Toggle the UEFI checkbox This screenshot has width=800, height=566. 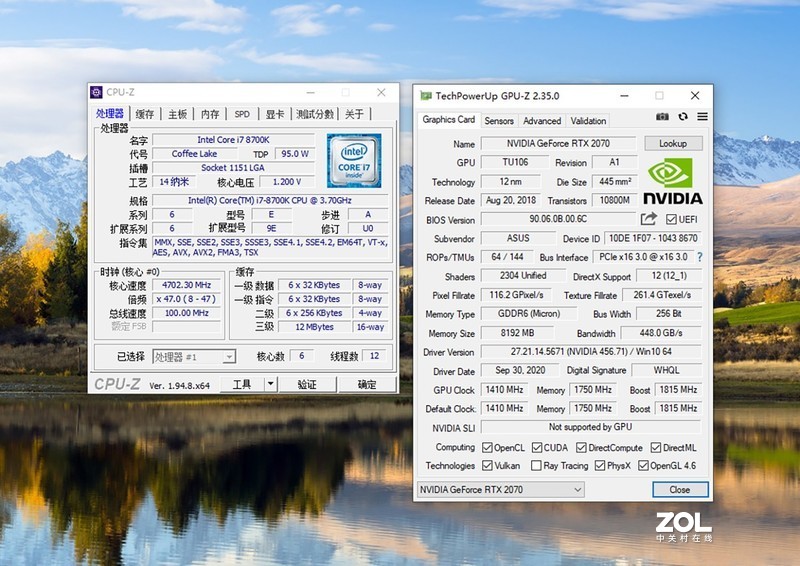pyautogui.click(x=671, y=219)
